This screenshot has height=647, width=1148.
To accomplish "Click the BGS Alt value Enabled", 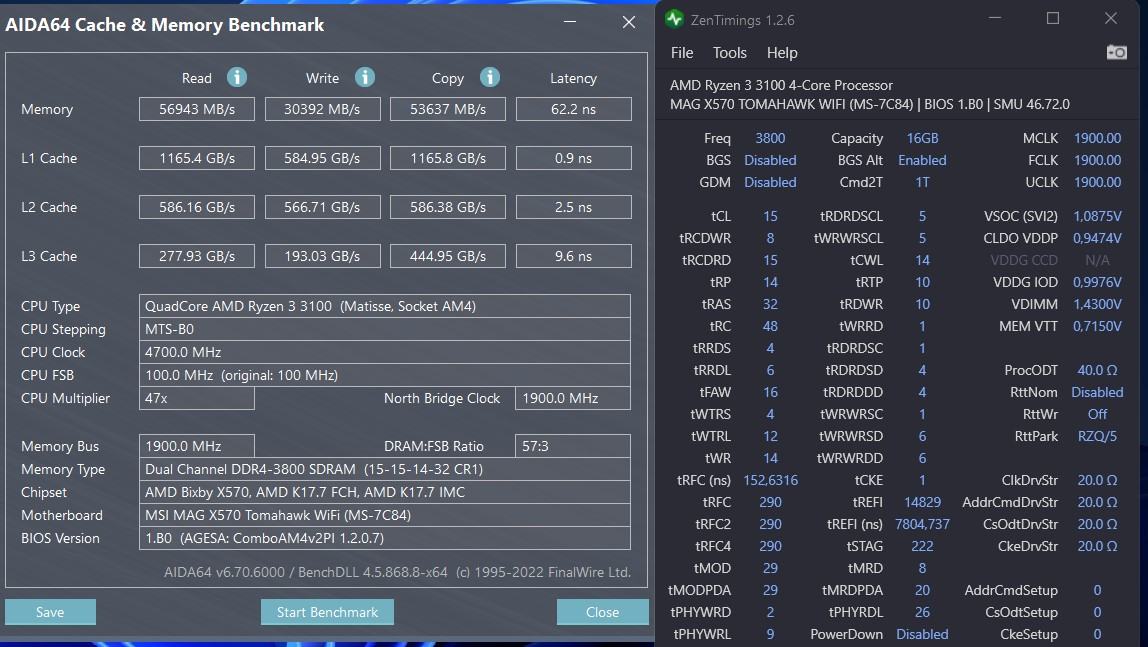I will coord(922,160).
